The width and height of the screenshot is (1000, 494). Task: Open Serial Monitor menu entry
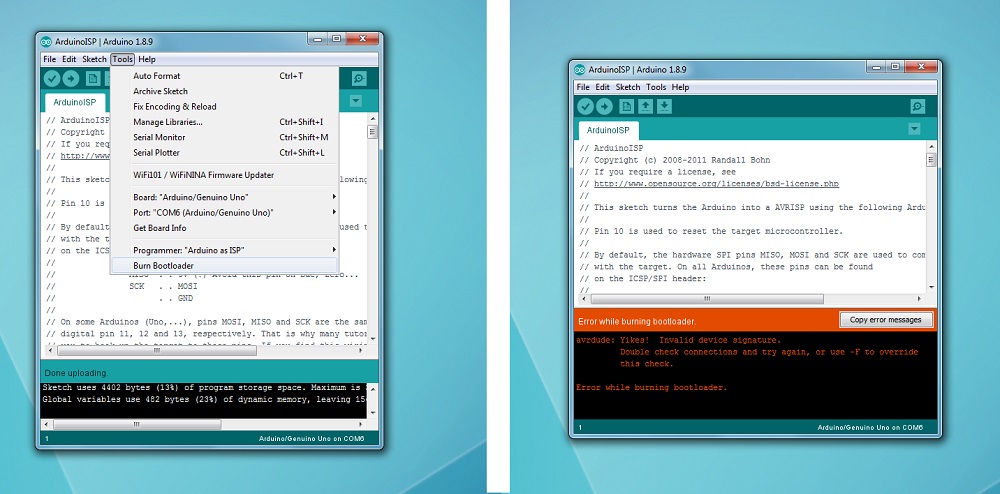224,137
